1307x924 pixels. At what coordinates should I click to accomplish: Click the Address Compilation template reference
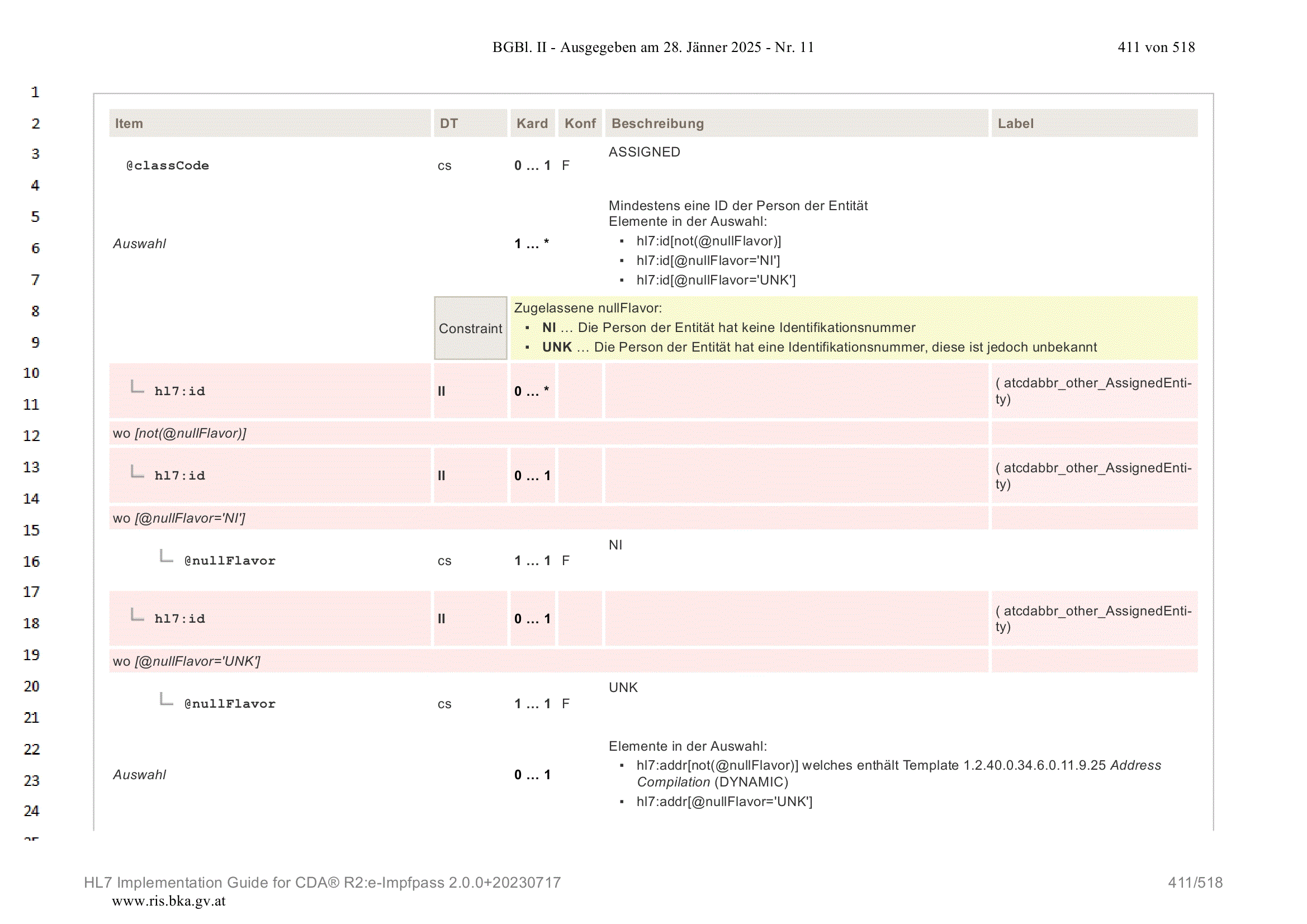pyautogui.click(x=899, y=774)
